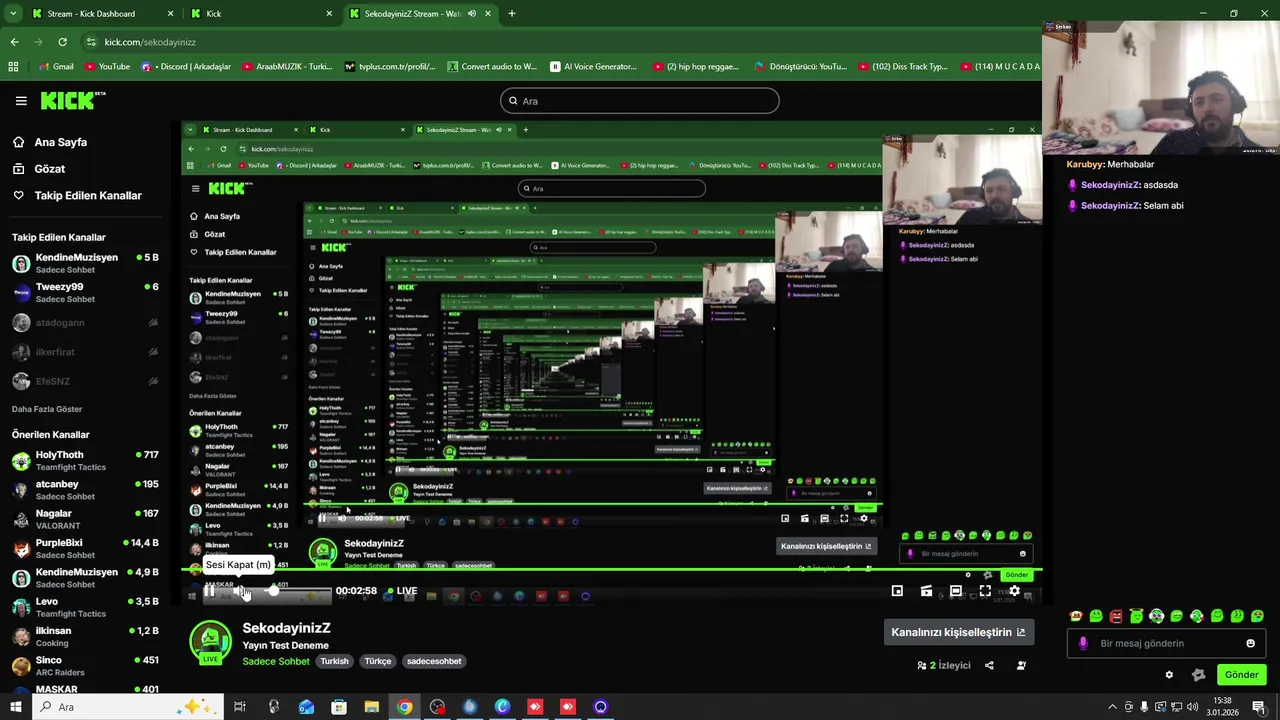Open the viewers list icon next to share

tap(1021, 665)
